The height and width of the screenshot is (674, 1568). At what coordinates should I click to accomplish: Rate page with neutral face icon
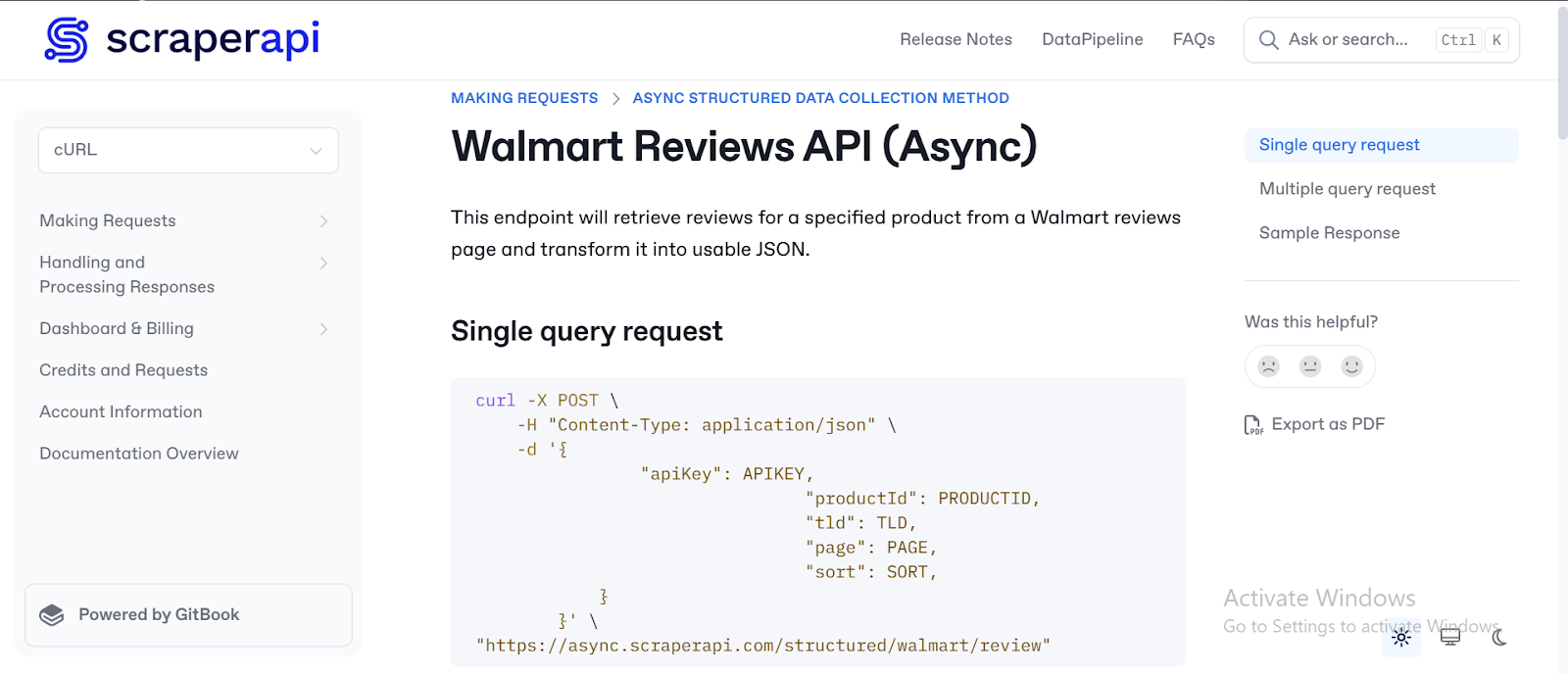pos(1310,366)
